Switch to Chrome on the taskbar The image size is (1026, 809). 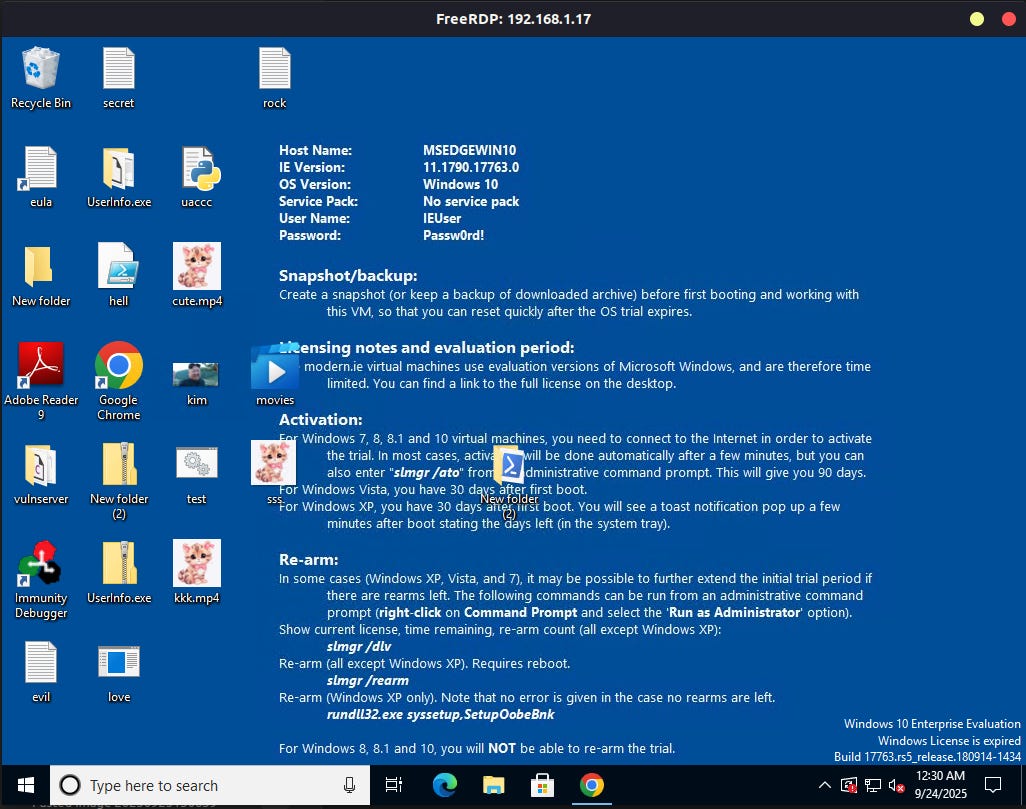tap(592, 785)
